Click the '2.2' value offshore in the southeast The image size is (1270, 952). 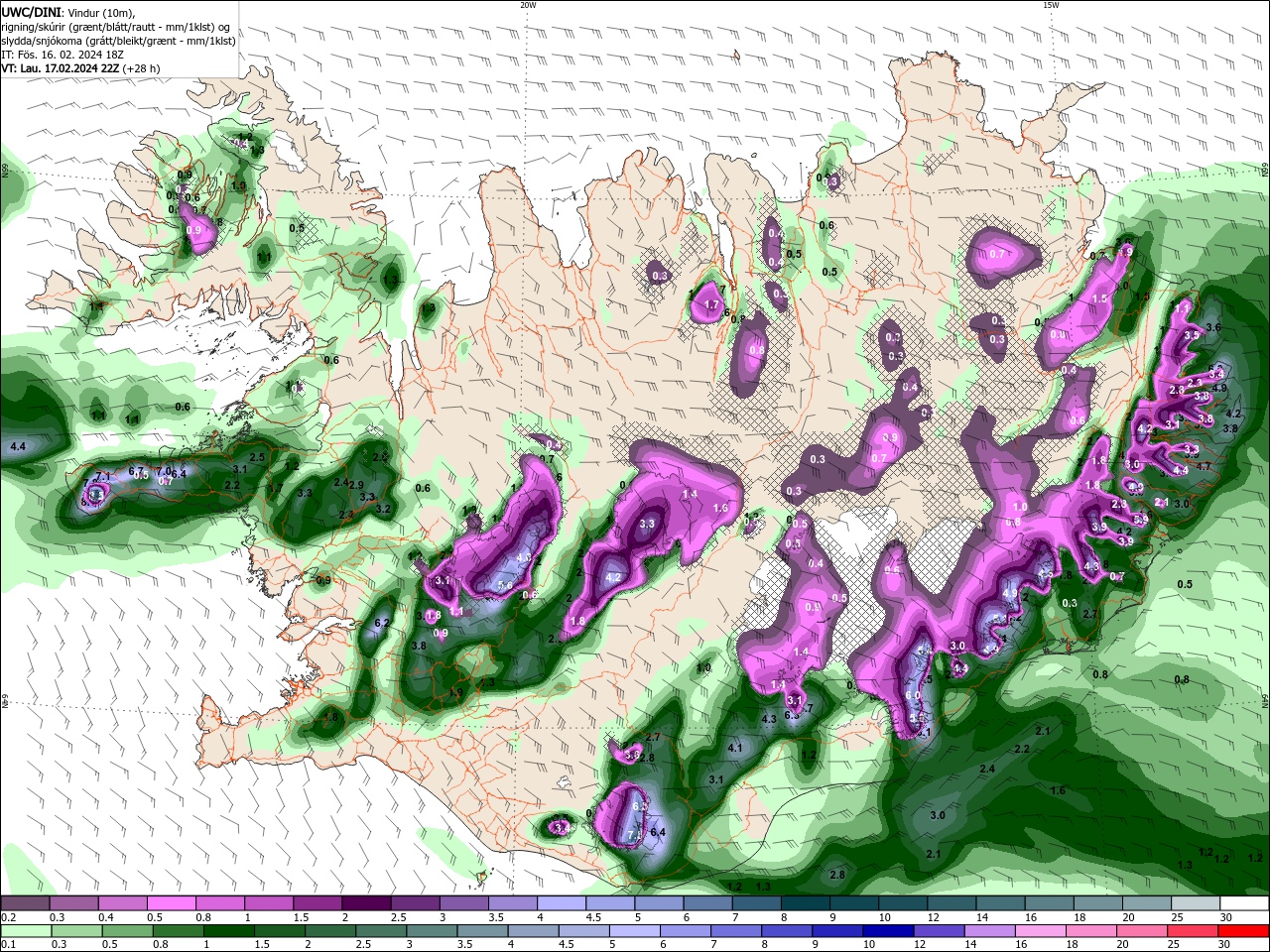(x=1022, y=749)
